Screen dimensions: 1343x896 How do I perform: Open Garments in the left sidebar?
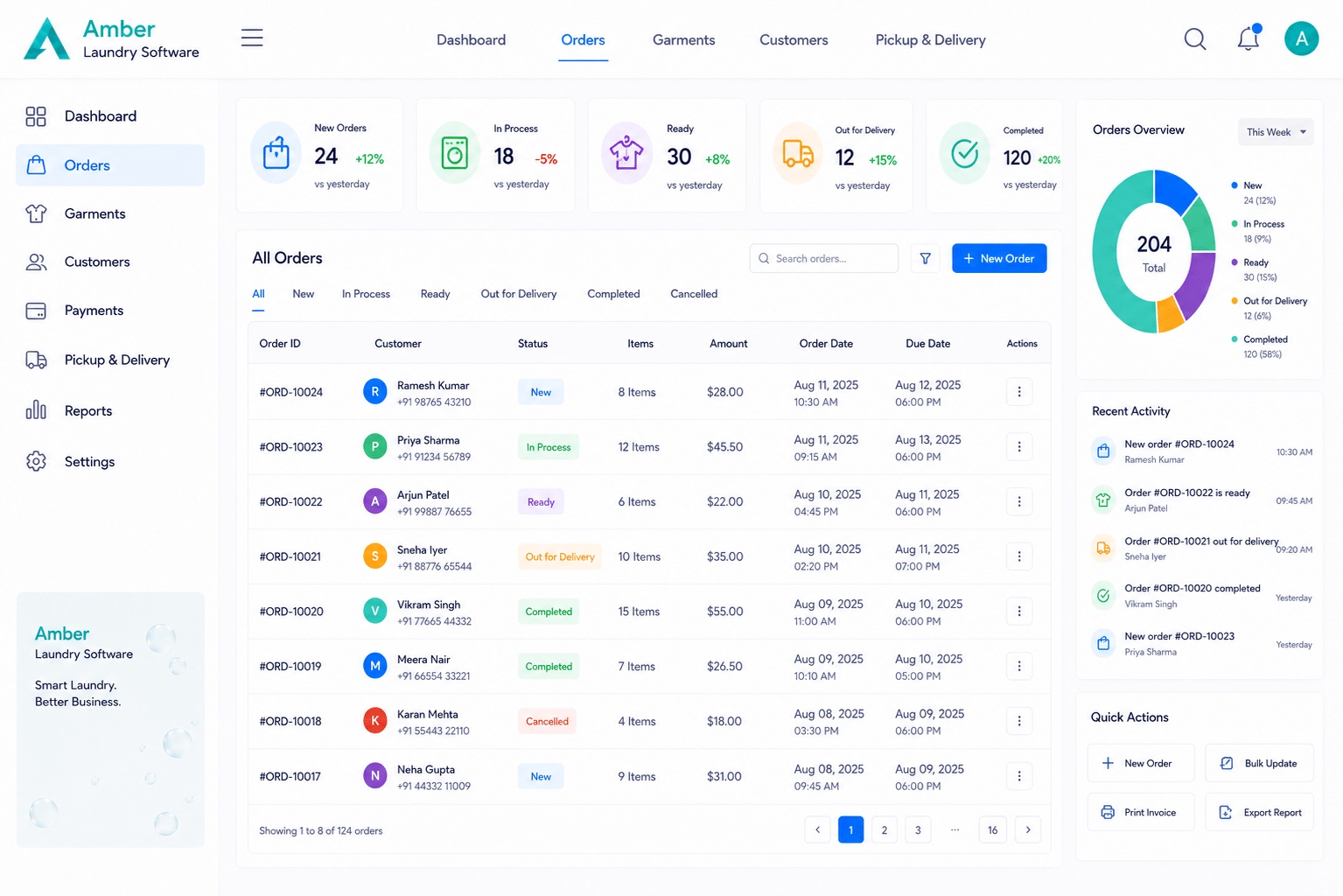click(110, 213)
